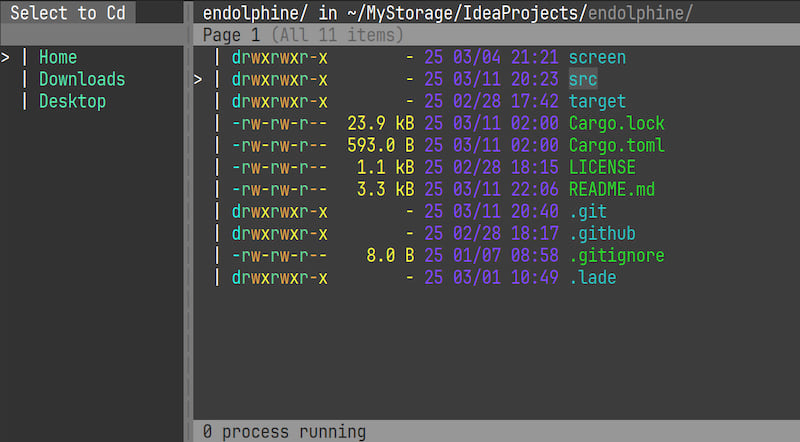Select the .gitignore file
800x442 pixels.
coord(616,255)
